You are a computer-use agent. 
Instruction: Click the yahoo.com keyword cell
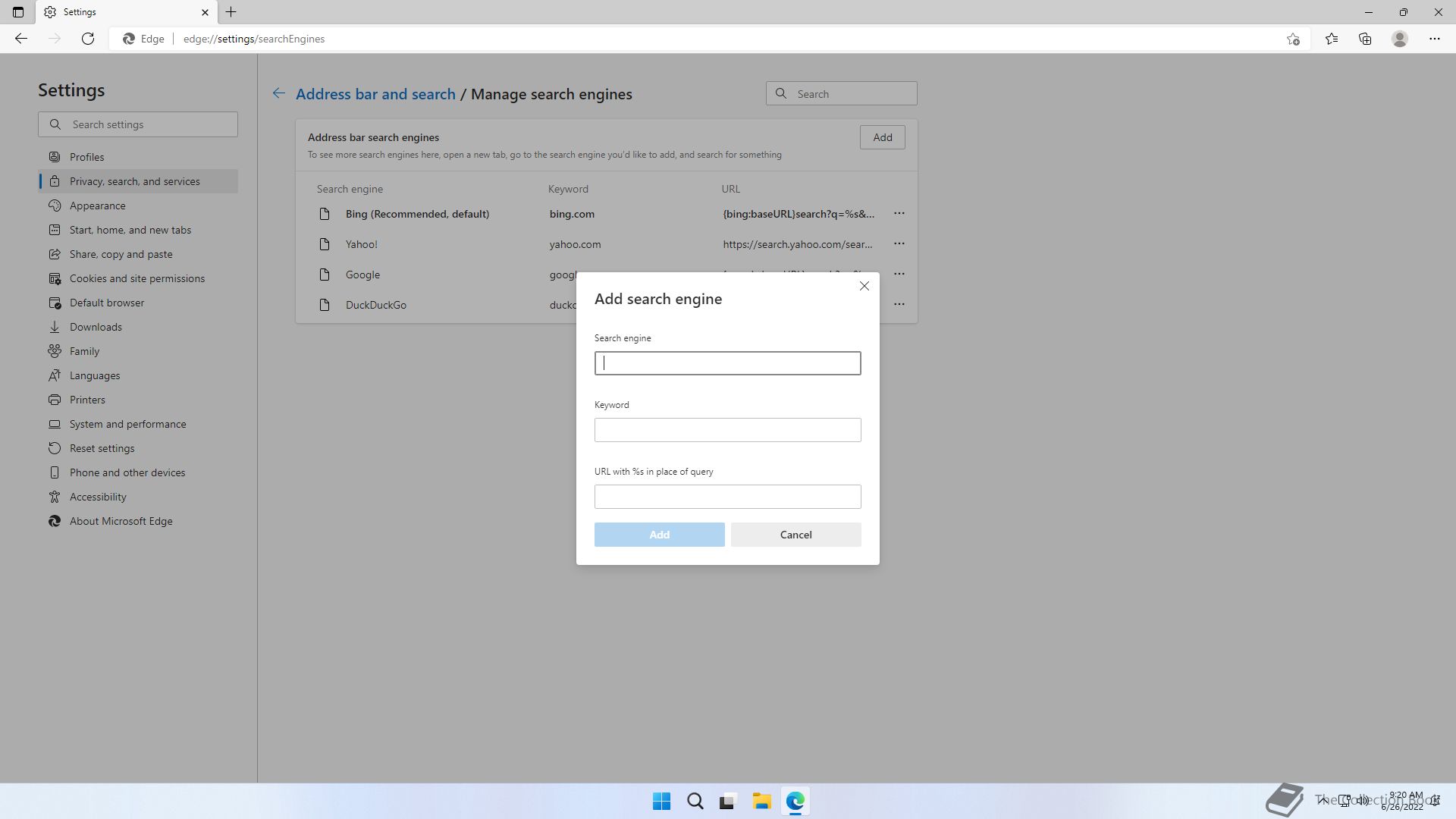pyautogui.click(x=575, y=244)
